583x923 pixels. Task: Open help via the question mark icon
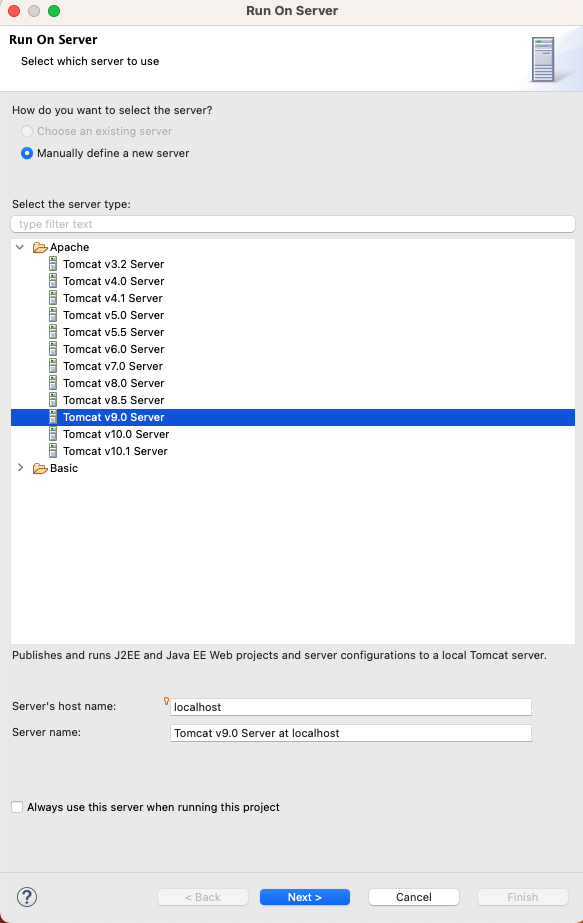[x=27, y=897]
